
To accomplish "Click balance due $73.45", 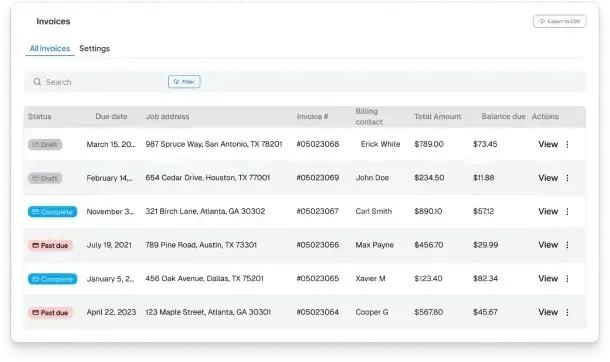I will [x=485, y=144].
